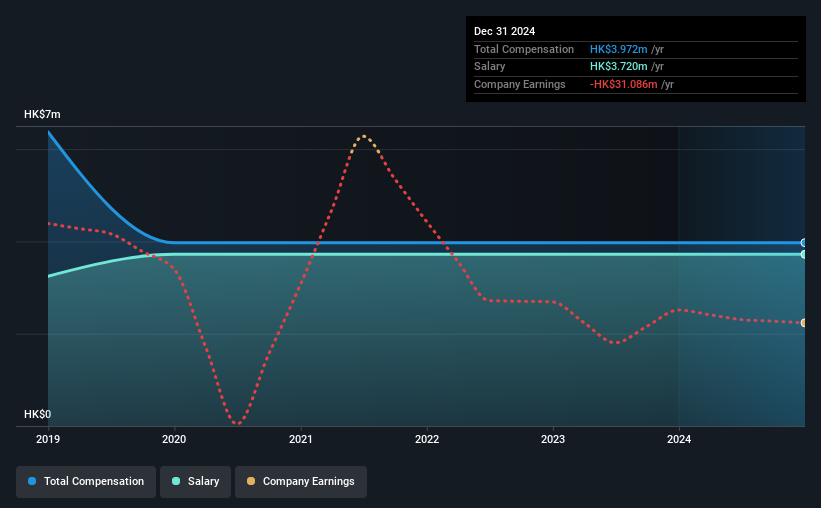Viewport: 821px width, 508px height.
Task: Click the 2019 x-axis label
Action: pos(48,439)
